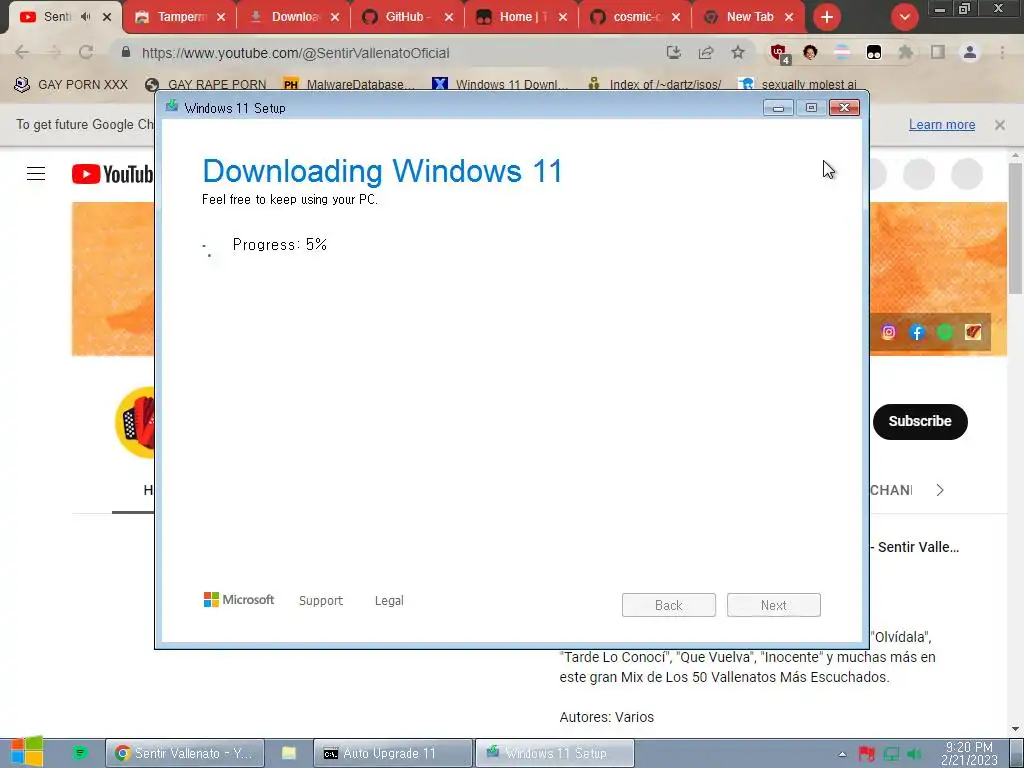1024x768 pixels.
Task: Open Windows 11 Downl... bookmark
Action: tap(500, 84)
